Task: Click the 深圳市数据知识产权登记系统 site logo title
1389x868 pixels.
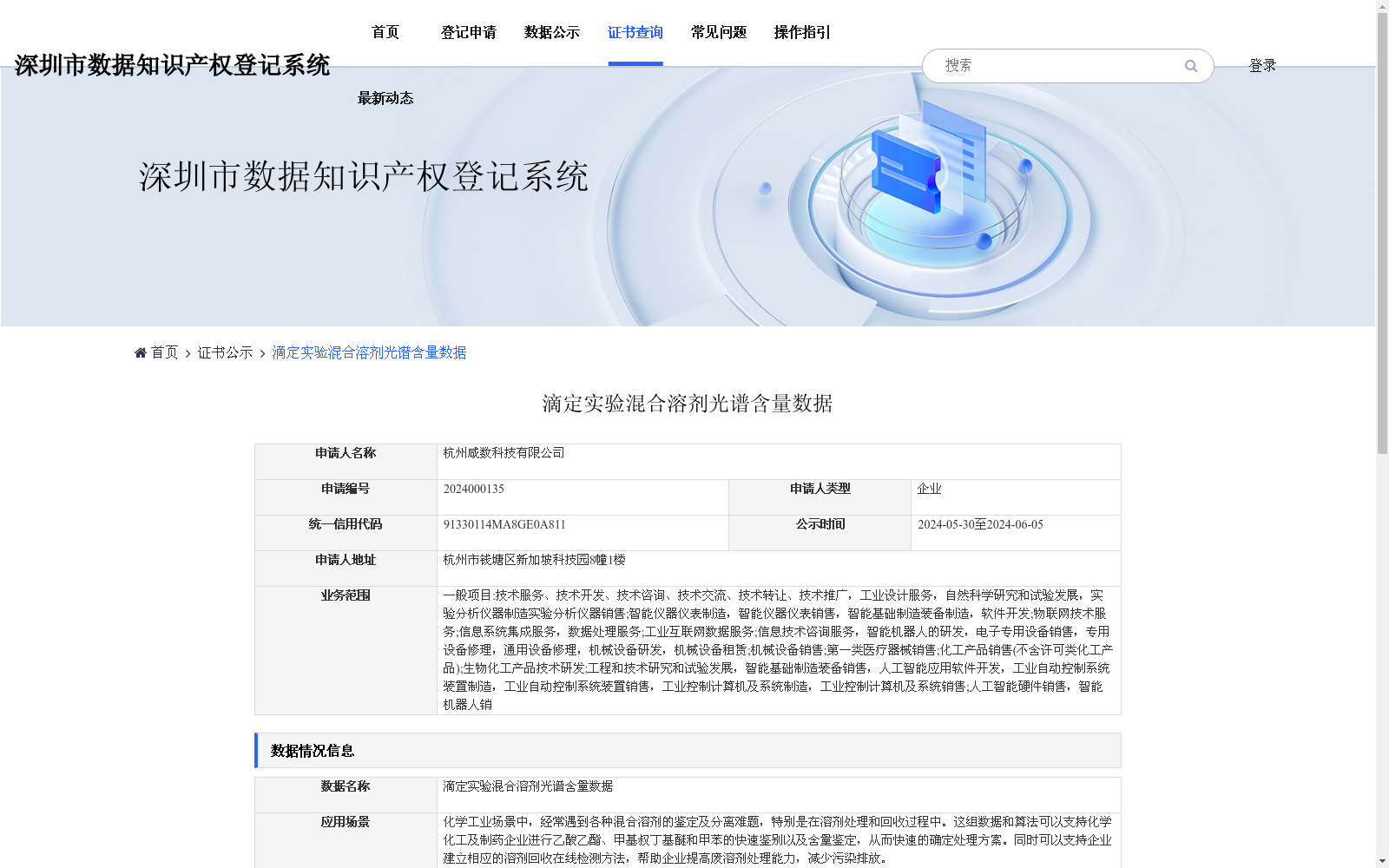Action: point(172,65)
